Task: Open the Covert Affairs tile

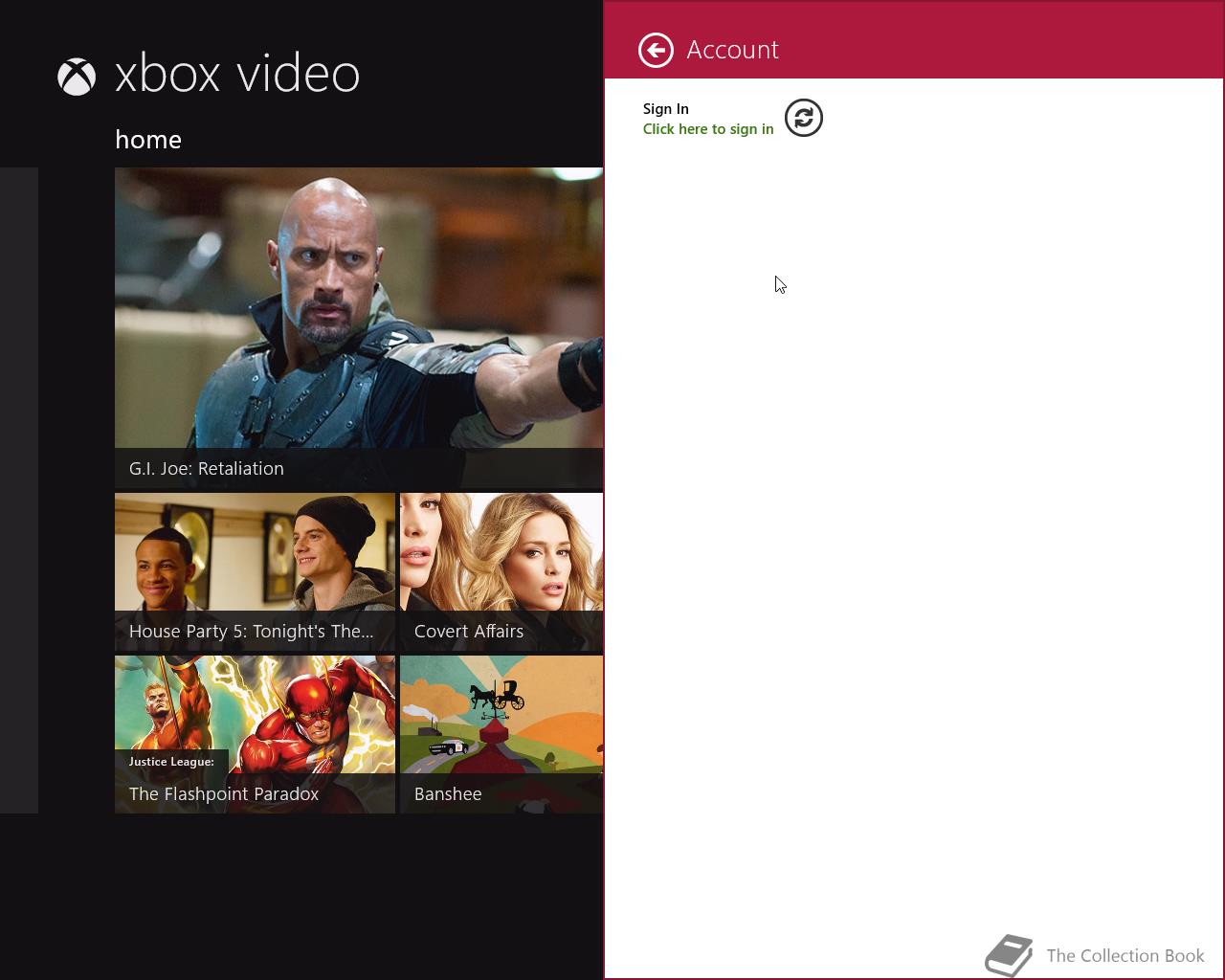Action: [x=501, y=572]
